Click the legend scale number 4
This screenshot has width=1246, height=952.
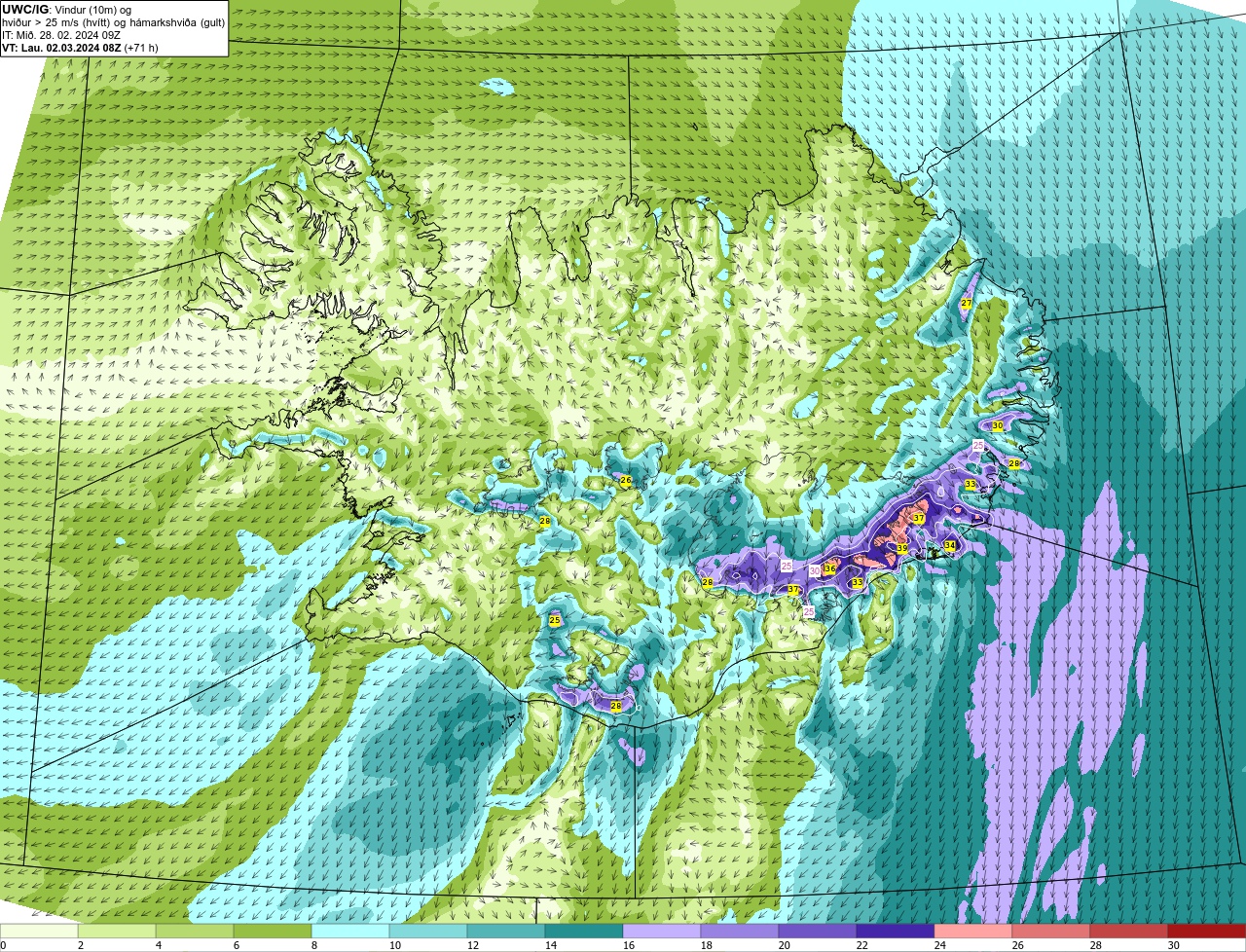tap(158, 945)
